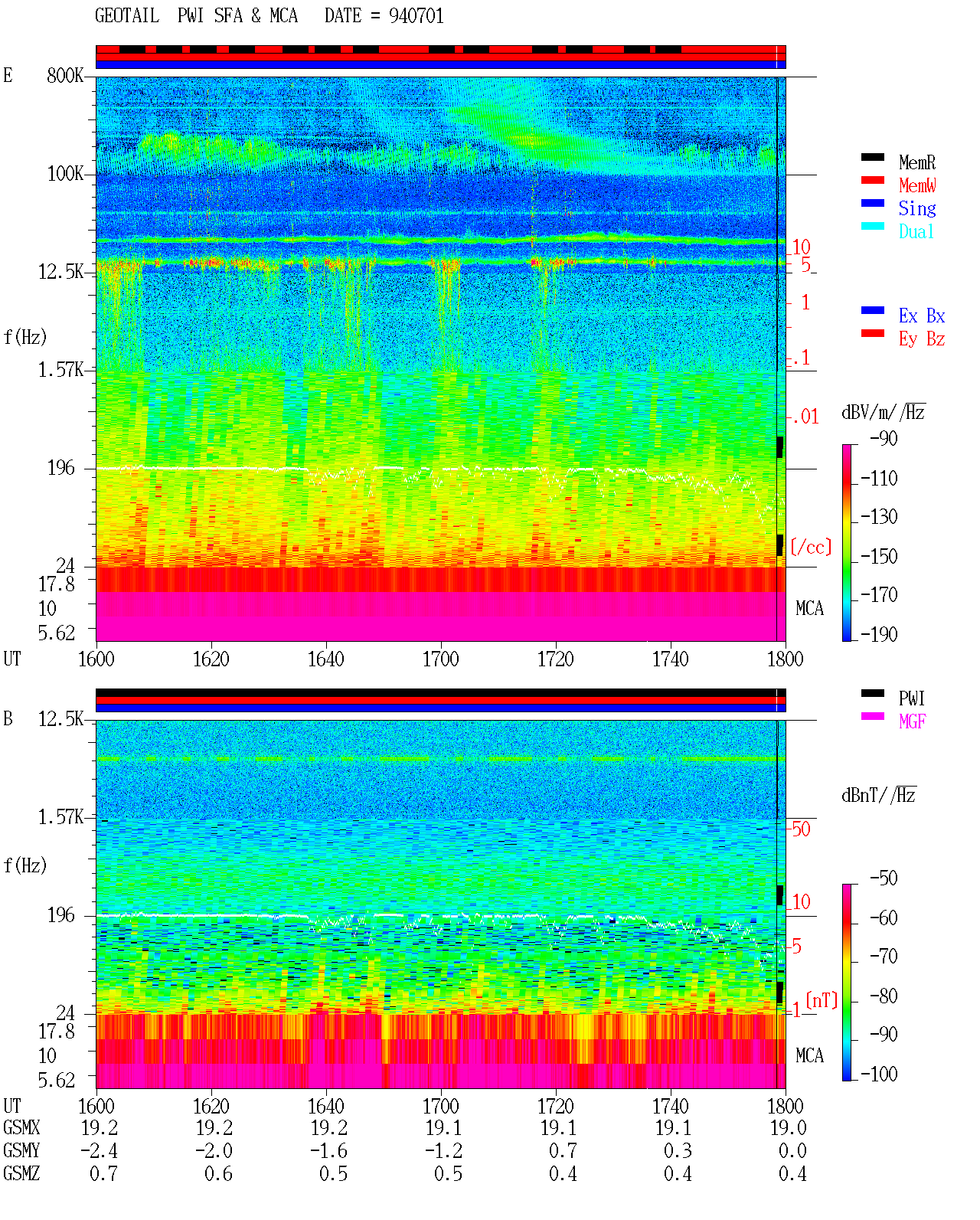The width and height of the screenshot is (980, 1220).
Task: Click the dBV/m electric field color bar
Action: coord(847,542)
